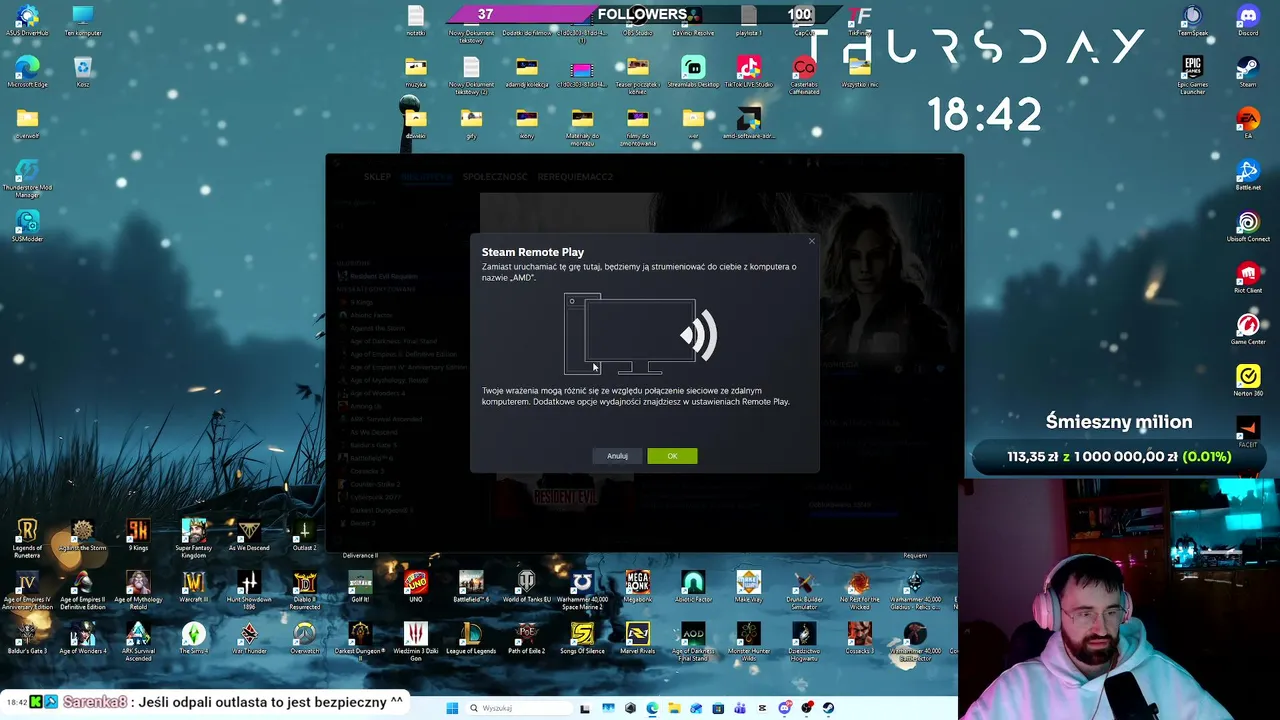This screenshot has height=720, width=1280.
Task: Launch the 9 Kings desktop shortcut
Action: point(138,535)
